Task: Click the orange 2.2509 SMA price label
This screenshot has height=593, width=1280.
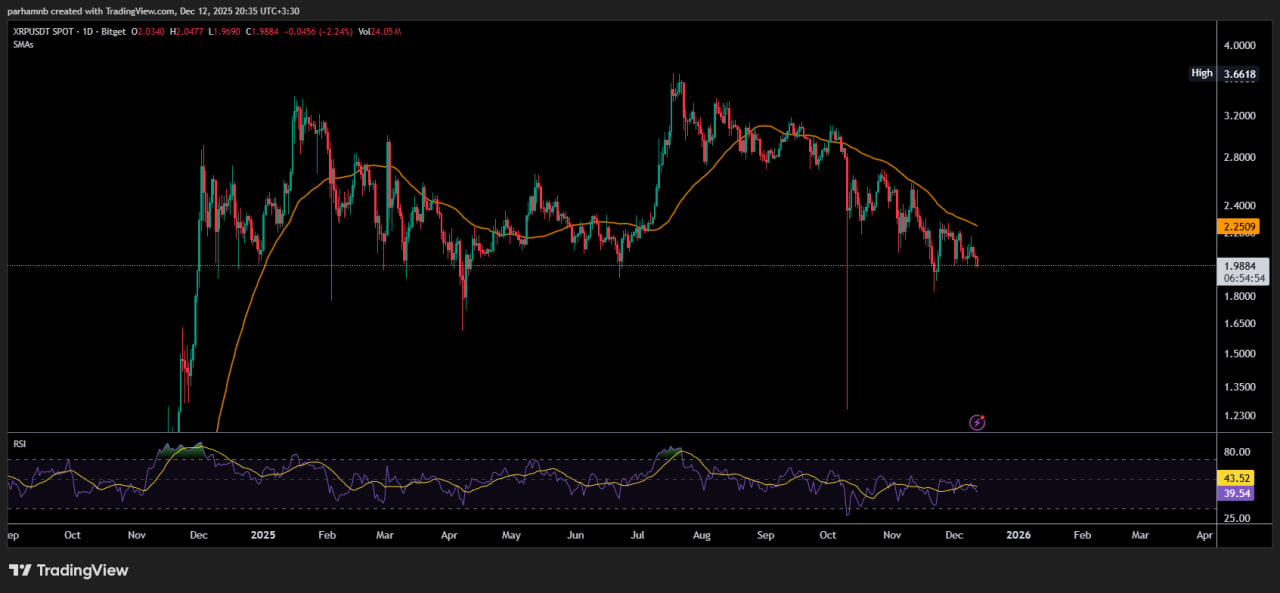Action: pyautogui.click(x=1237, y=227)
